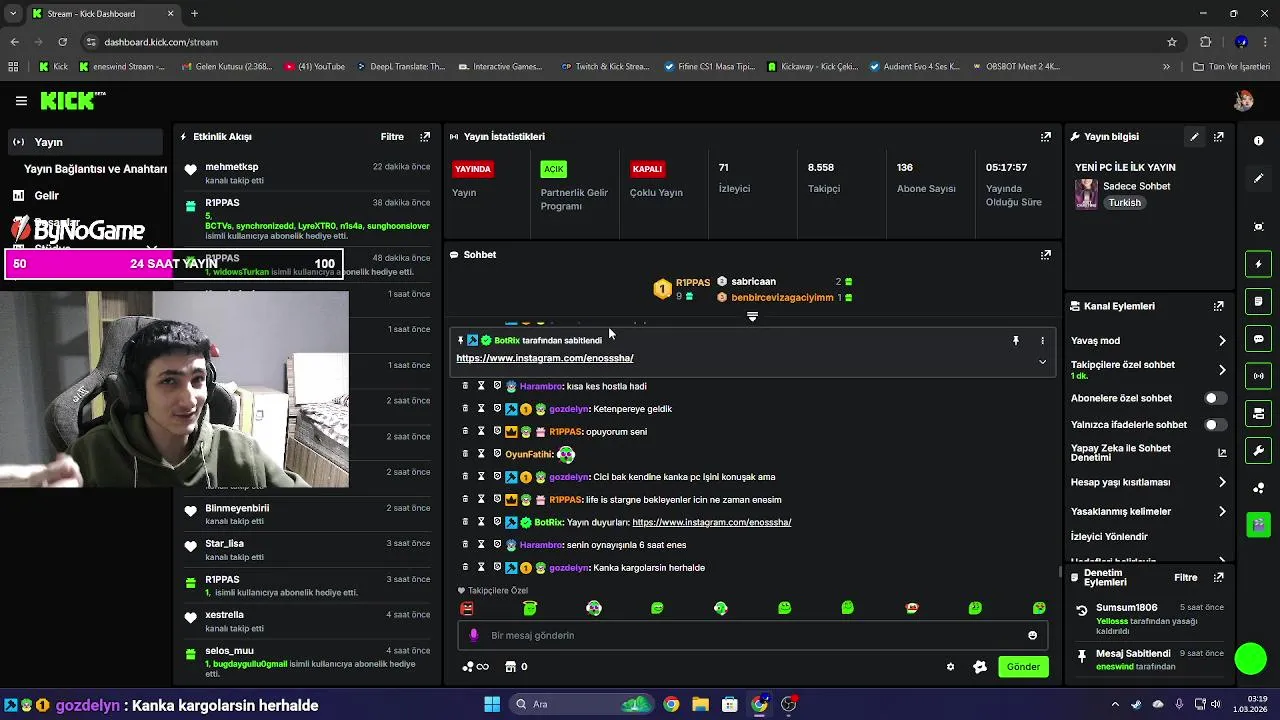Expand Hesap yaşı kısıtlaması options

pyautogui.click(x=1222, y=482)
